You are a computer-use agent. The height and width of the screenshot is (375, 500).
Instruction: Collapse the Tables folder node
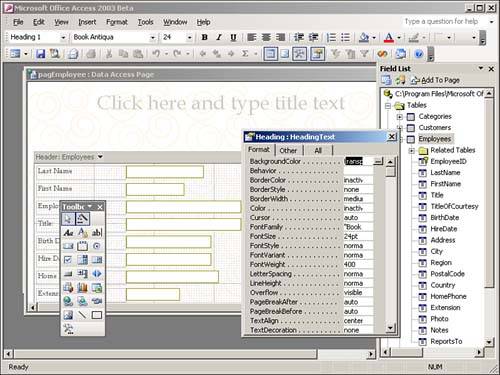click(388, 106)
